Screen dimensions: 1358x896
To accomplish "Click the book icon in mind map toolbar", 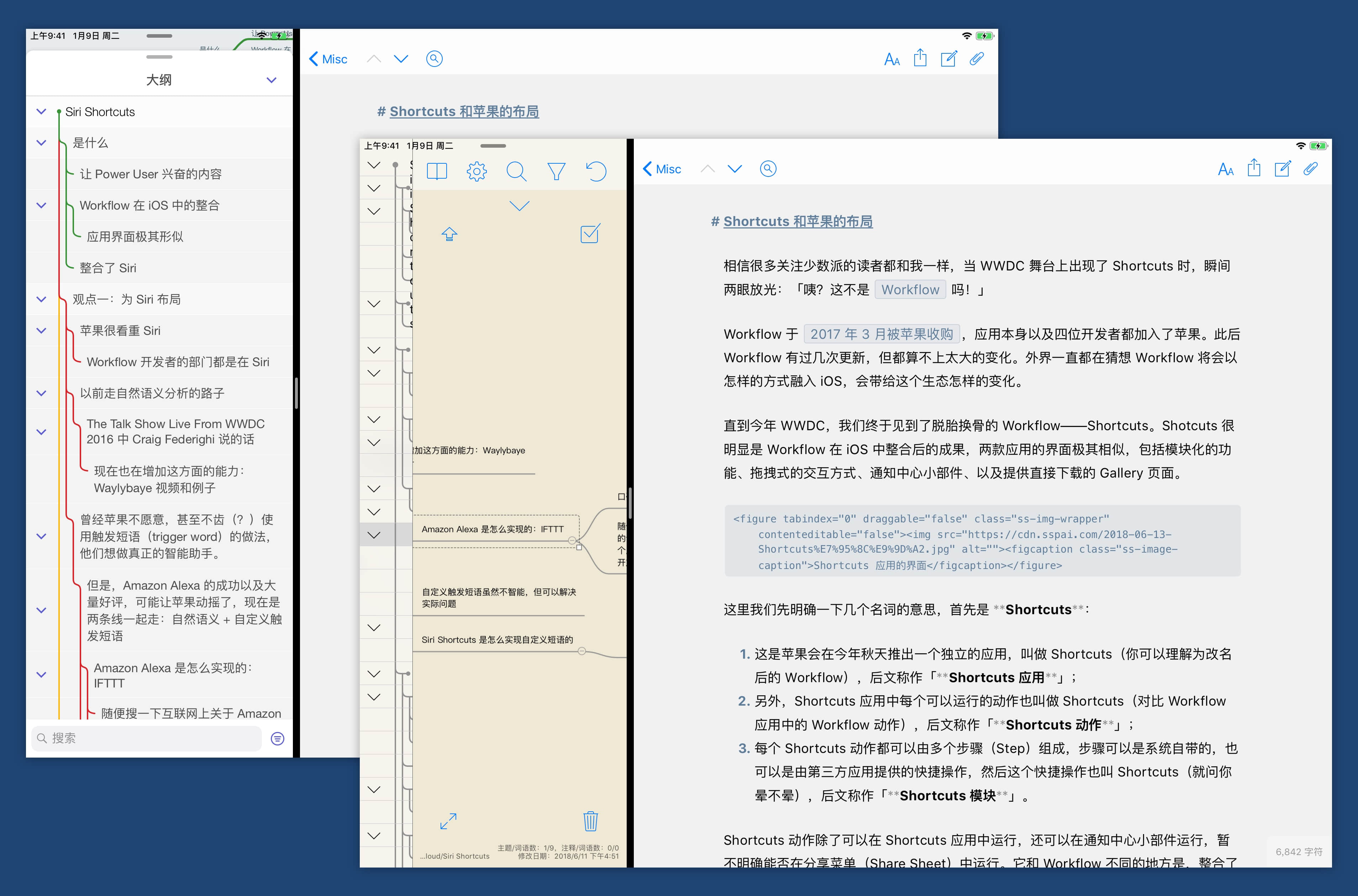I will pyautogui.click(x=437, y=171).
